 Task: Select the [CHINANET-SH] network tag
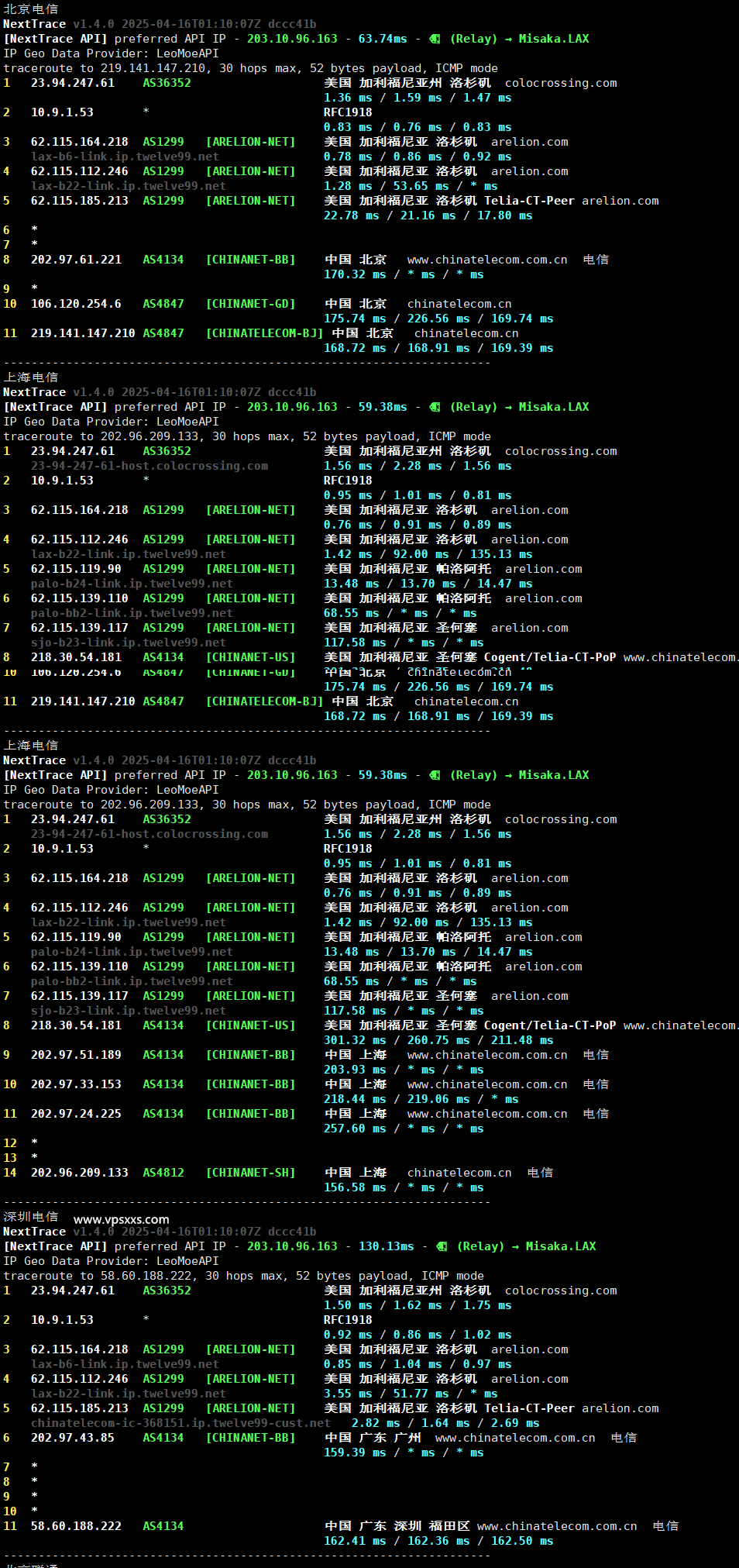[x=250, y=1173]
